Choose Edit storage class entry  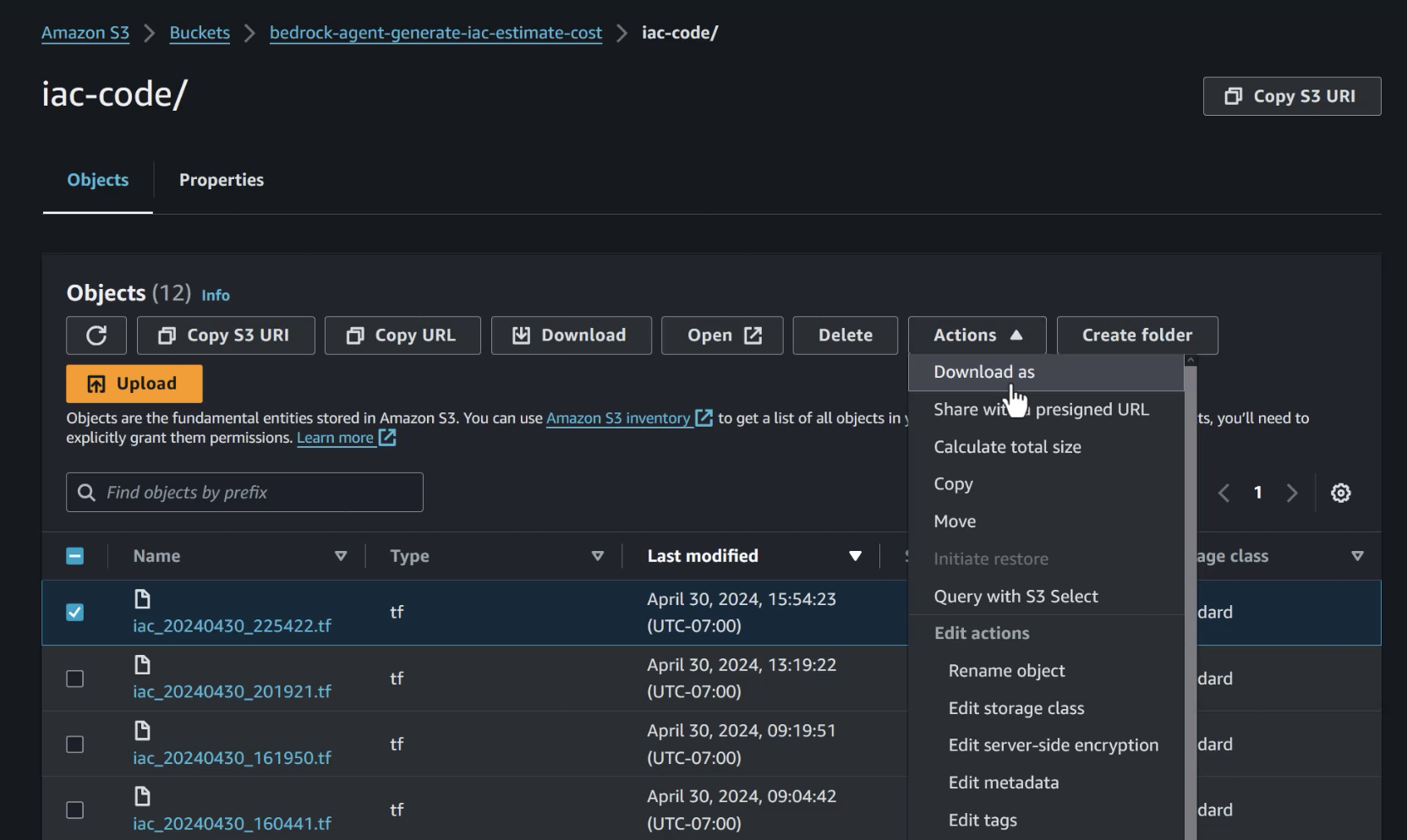click(x=1046, y=708)
